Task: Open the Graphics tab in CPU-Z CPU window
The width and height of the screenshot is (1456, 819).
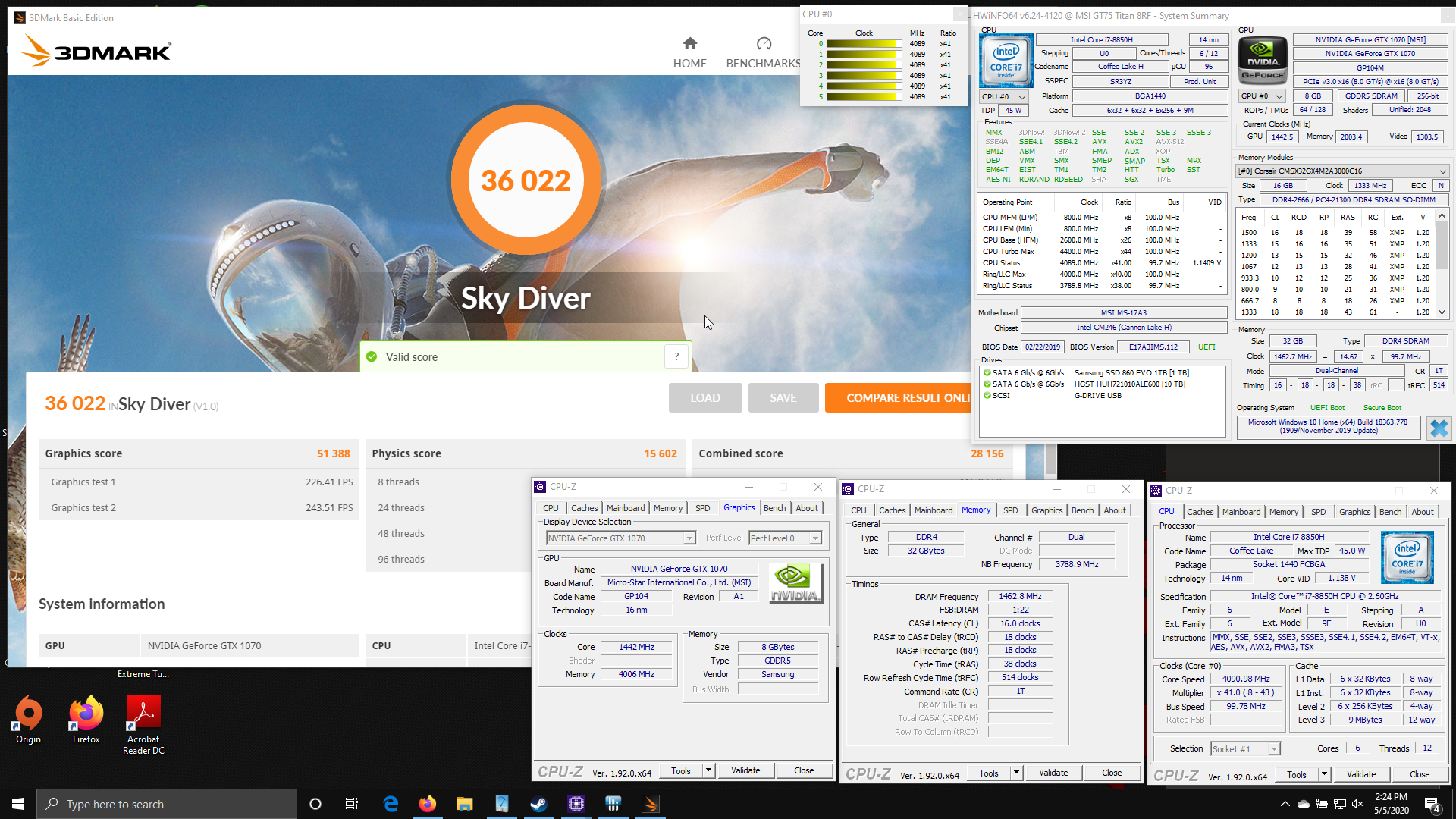Action: point(1354,512)
